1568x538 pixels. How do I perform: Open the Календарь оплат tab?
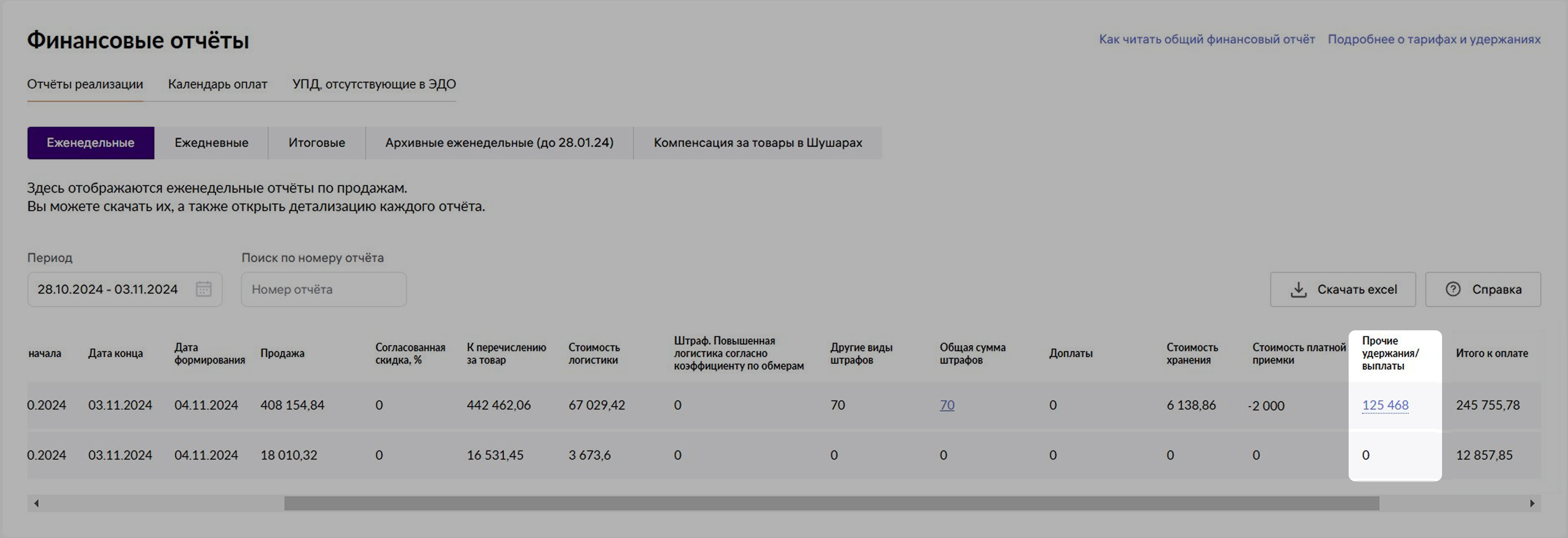point(218,84)
